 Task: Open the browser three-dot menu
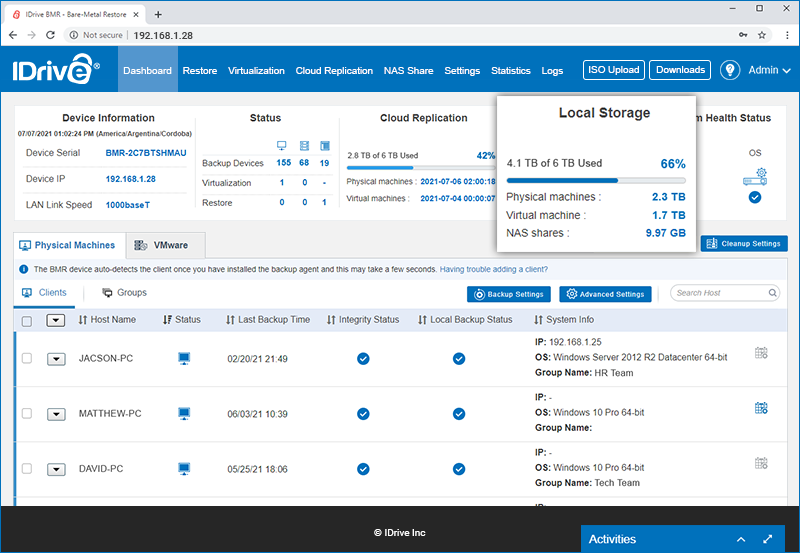click(x=787, y=35)
